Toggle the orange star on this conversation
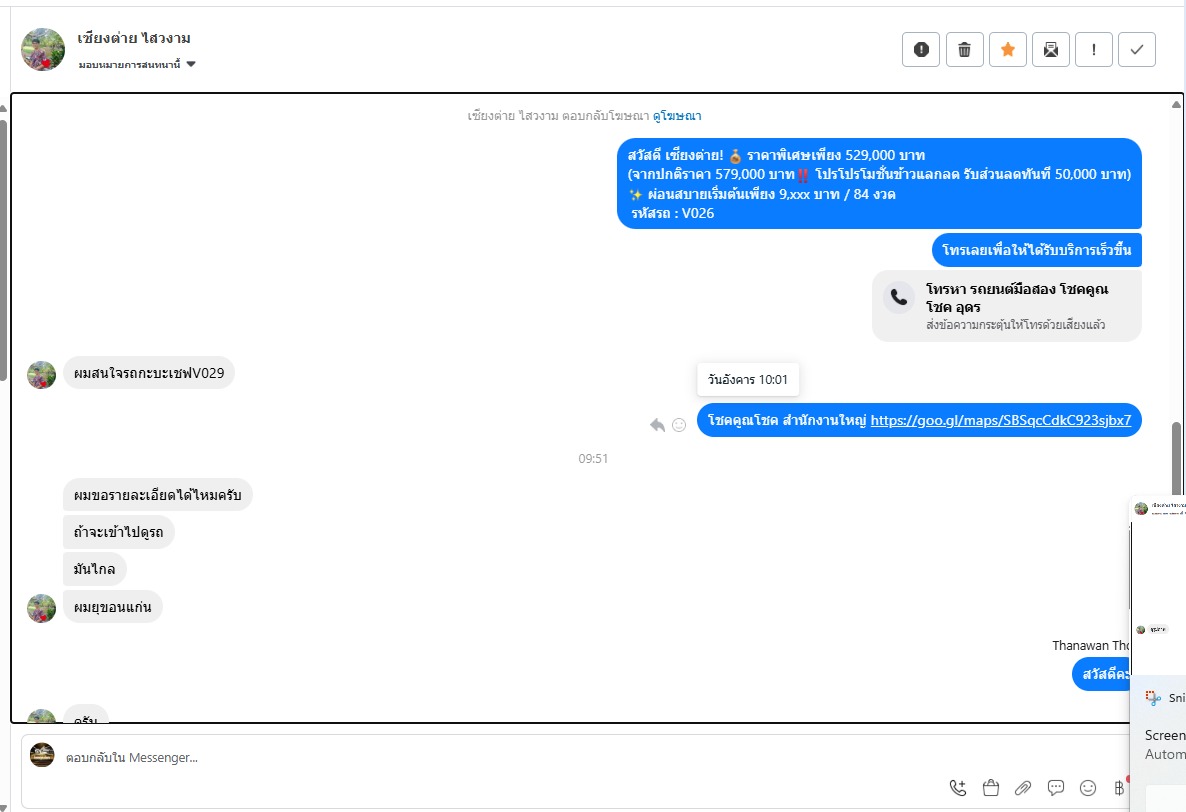 (1008, 50)
